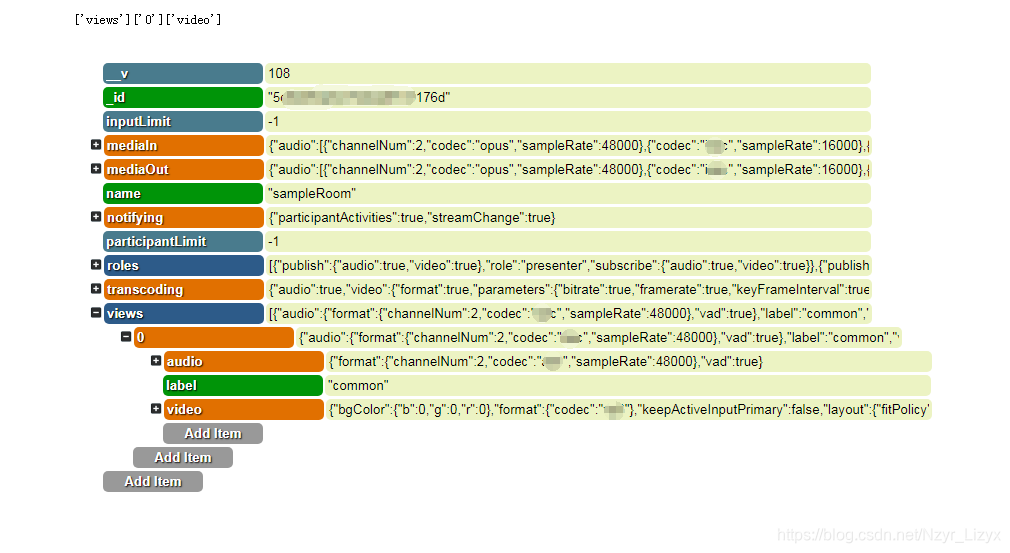
Task: Expand the roles node
Action: click(x=96, y=265)
